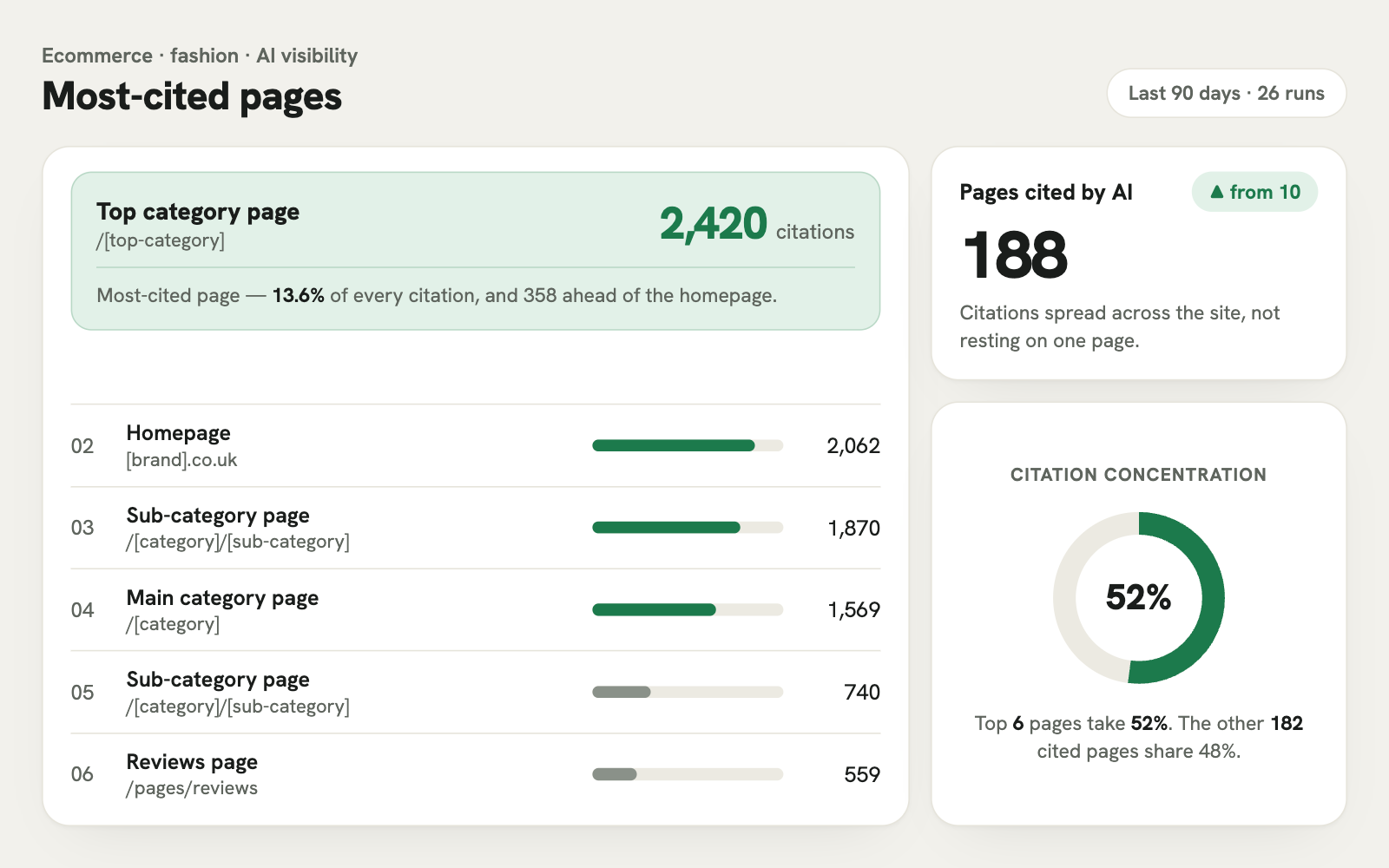Image resolution: width=1389 pixels, height=868 pixels.
Task: Click the '13.6% of every citation' summary line
Action: 437,295
